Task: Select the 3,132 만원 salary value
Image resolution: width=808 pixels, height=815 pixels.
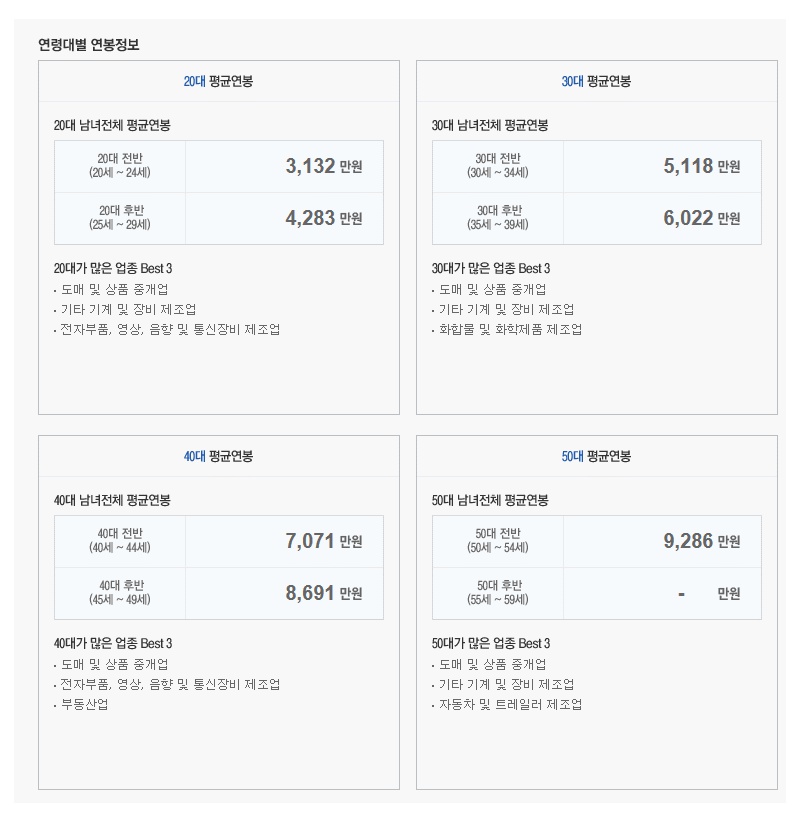Action: coord(324,166)
